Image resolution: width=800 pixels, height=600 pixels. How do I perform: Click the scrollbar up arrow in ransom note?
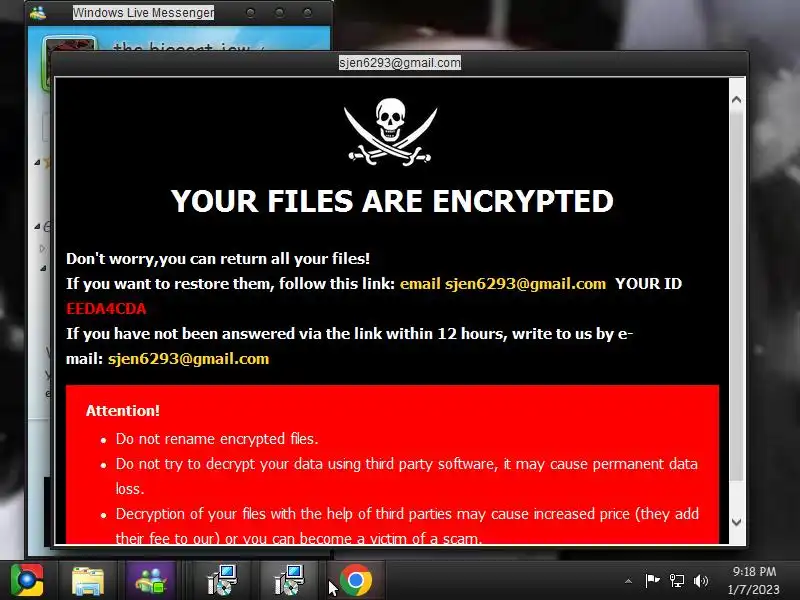pyautogui.click(x=736, y=100)
